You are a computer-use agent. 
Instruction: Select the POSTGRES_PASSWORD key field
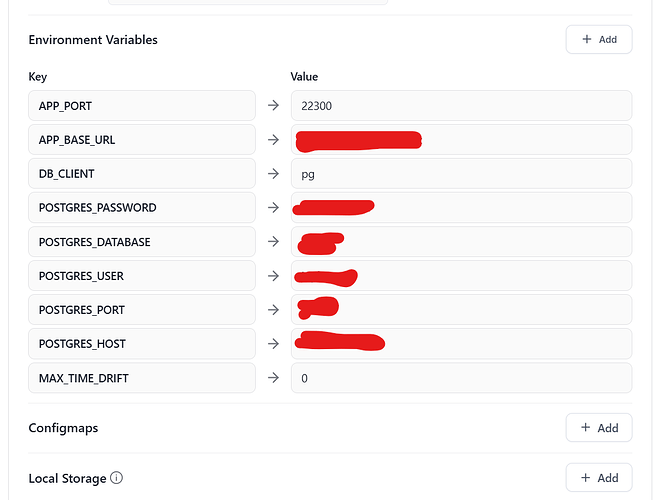click(142, 208)
